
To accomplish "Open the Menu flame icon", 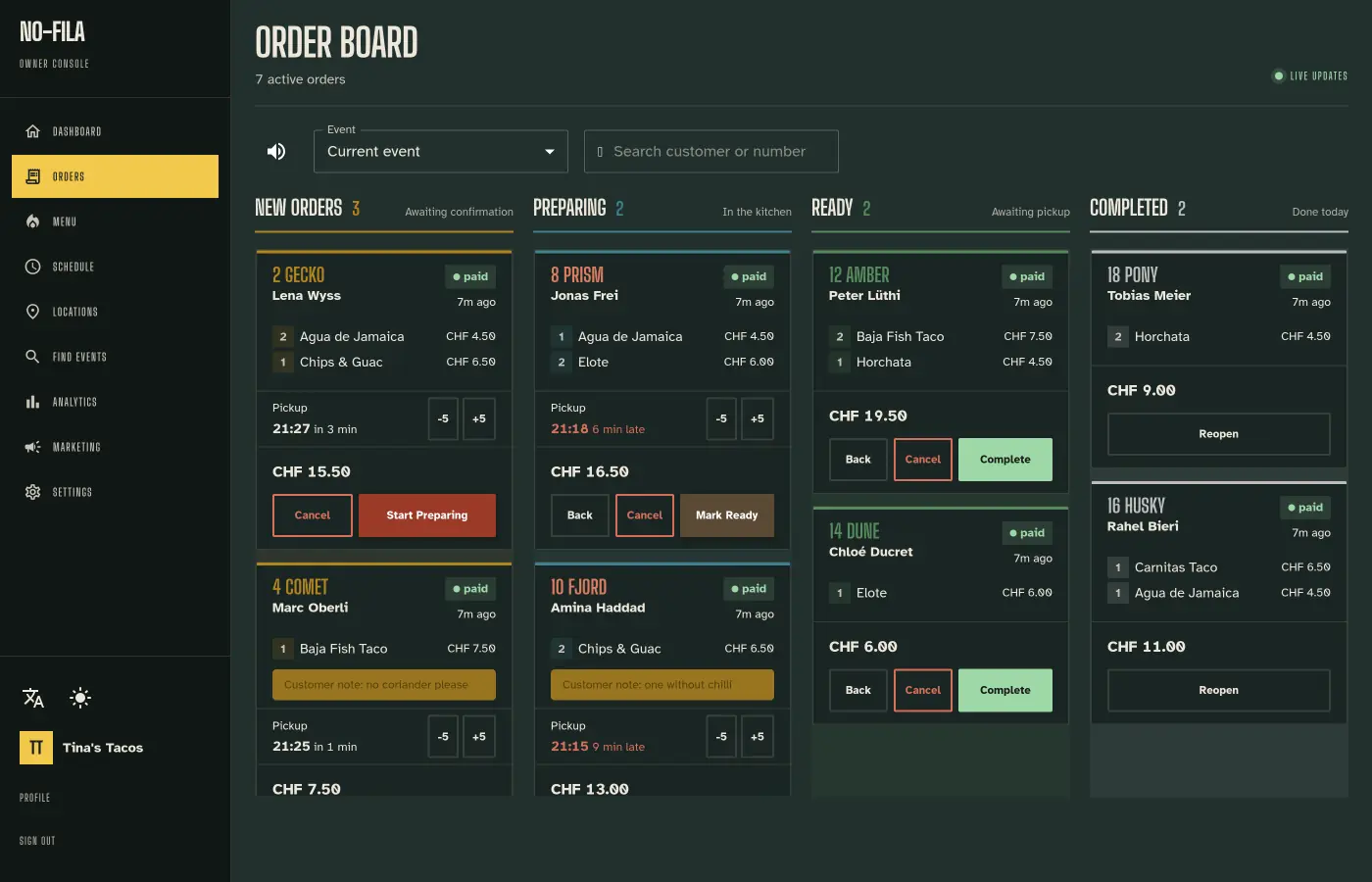I will 32,221.
